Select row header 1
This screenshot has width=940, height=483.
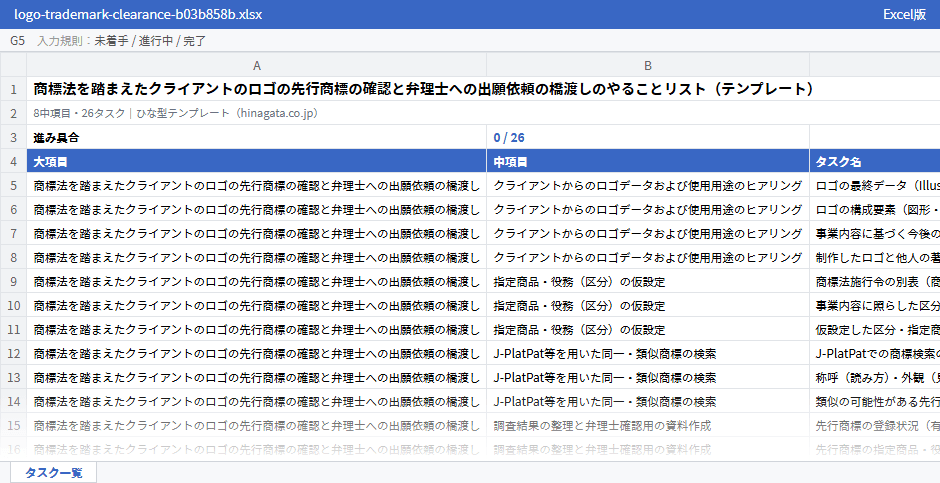click(x=13, y=89)
